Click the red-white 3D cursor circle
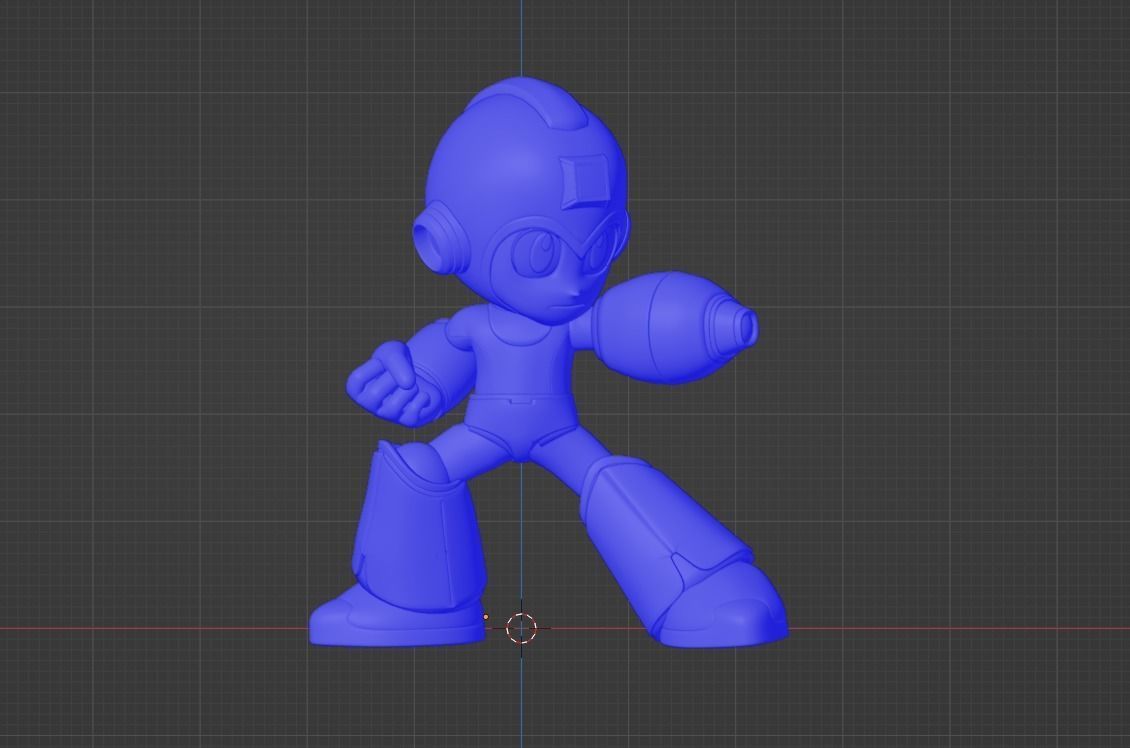 [x=521, y=628]
